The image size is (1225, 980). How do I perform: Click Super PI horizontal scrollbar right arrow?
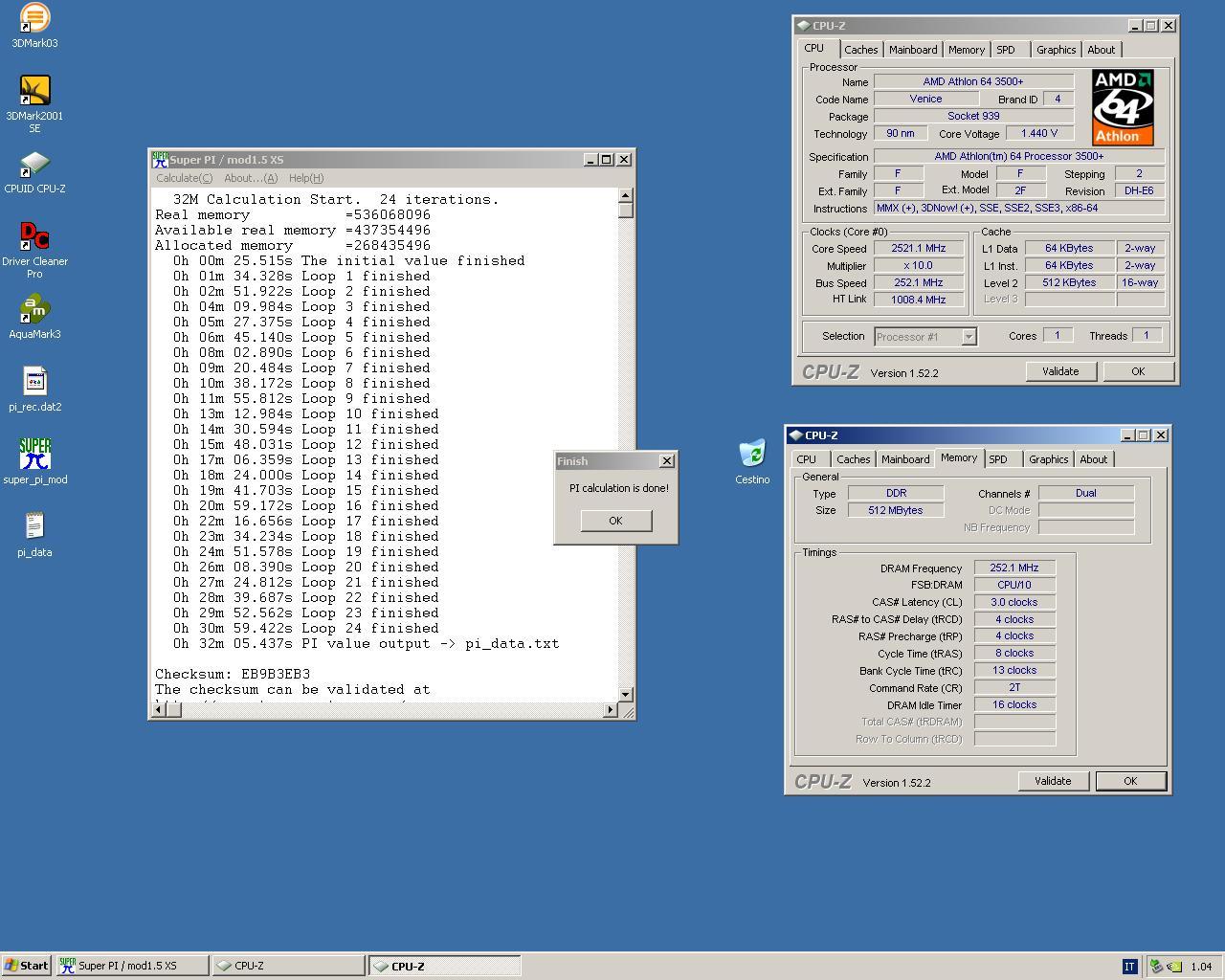[611, 710]
